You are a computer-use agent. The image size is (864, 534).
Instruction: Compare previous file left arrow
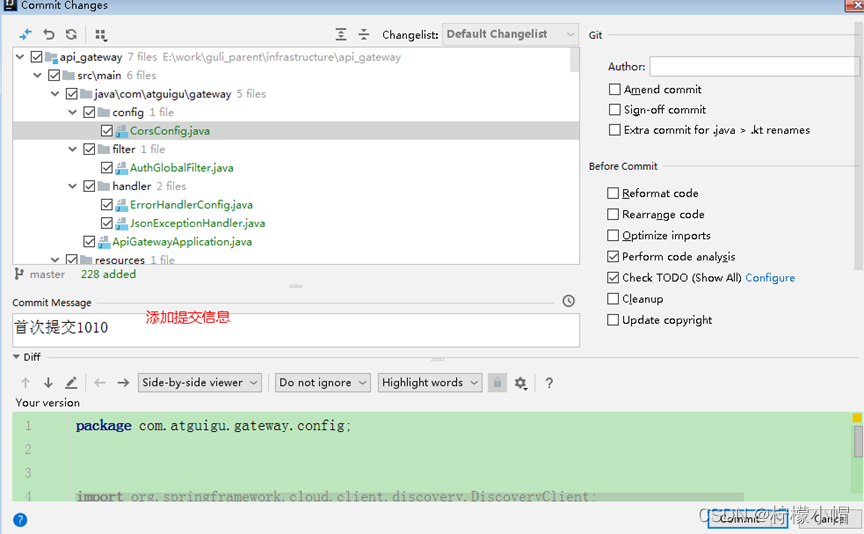coord(100,382)
